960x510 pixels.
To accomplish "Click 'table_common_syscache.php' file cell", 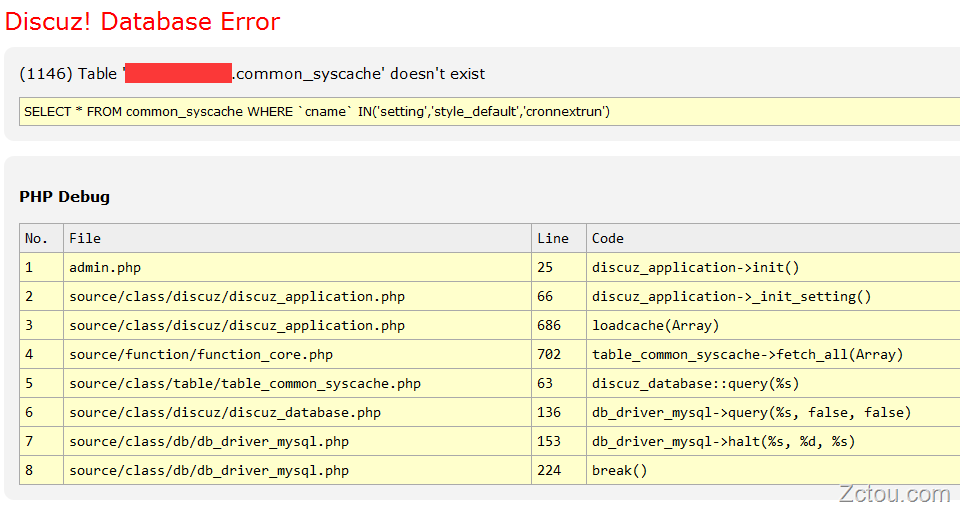I will tap(298, 383).
